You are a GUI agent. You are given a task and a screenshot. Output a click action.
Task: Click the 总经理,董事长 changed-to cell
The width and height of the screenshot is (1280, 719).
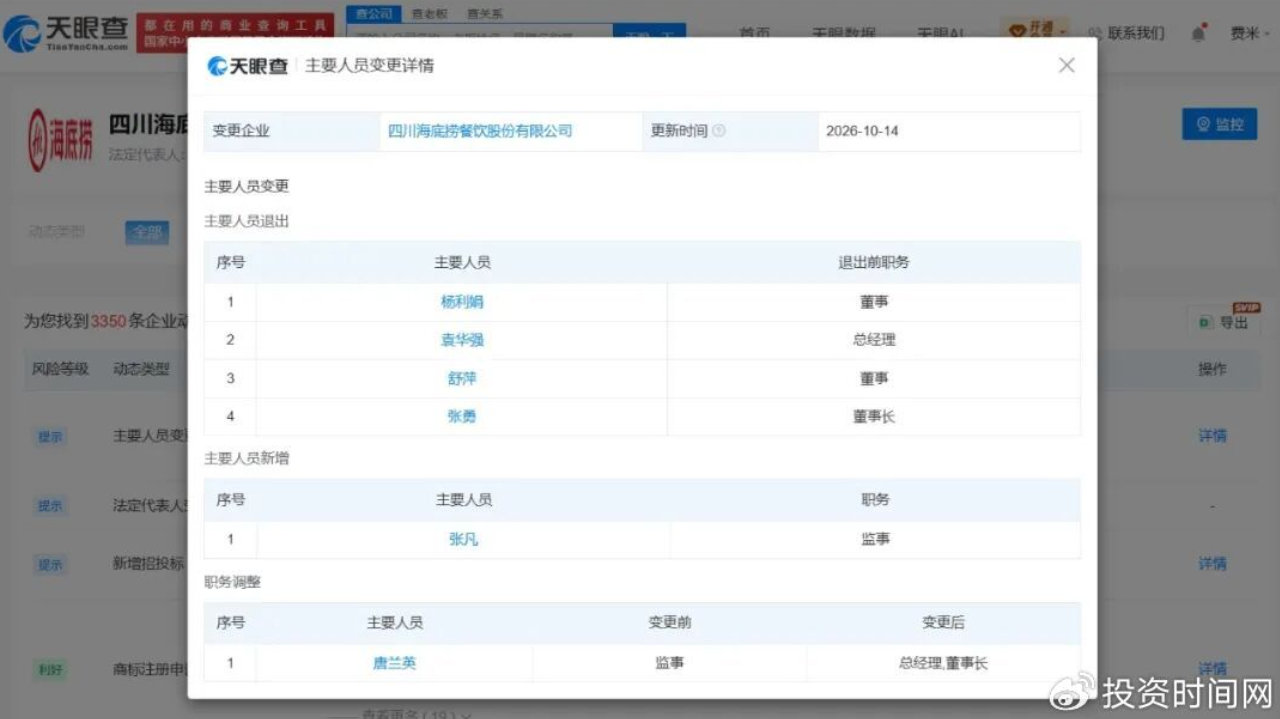[x=943, y=663]
